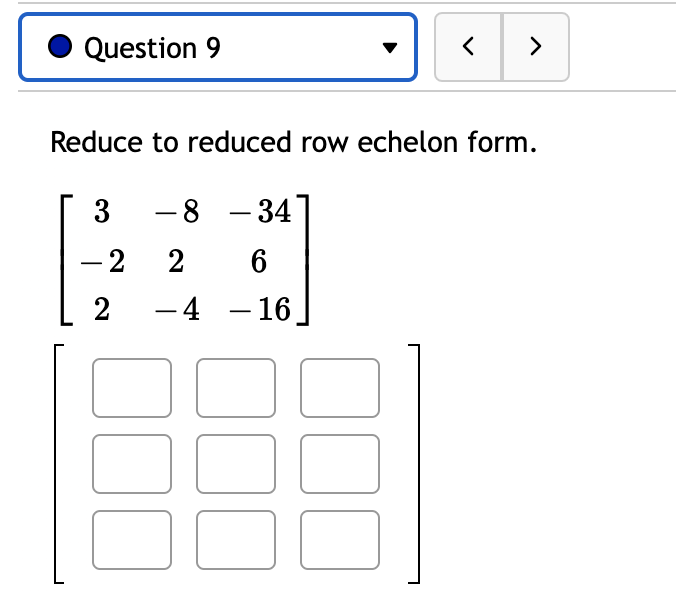Open the Question 9 selector box
Image resolution: width=676 pixels, height=592 pixels.
[218, 47]
